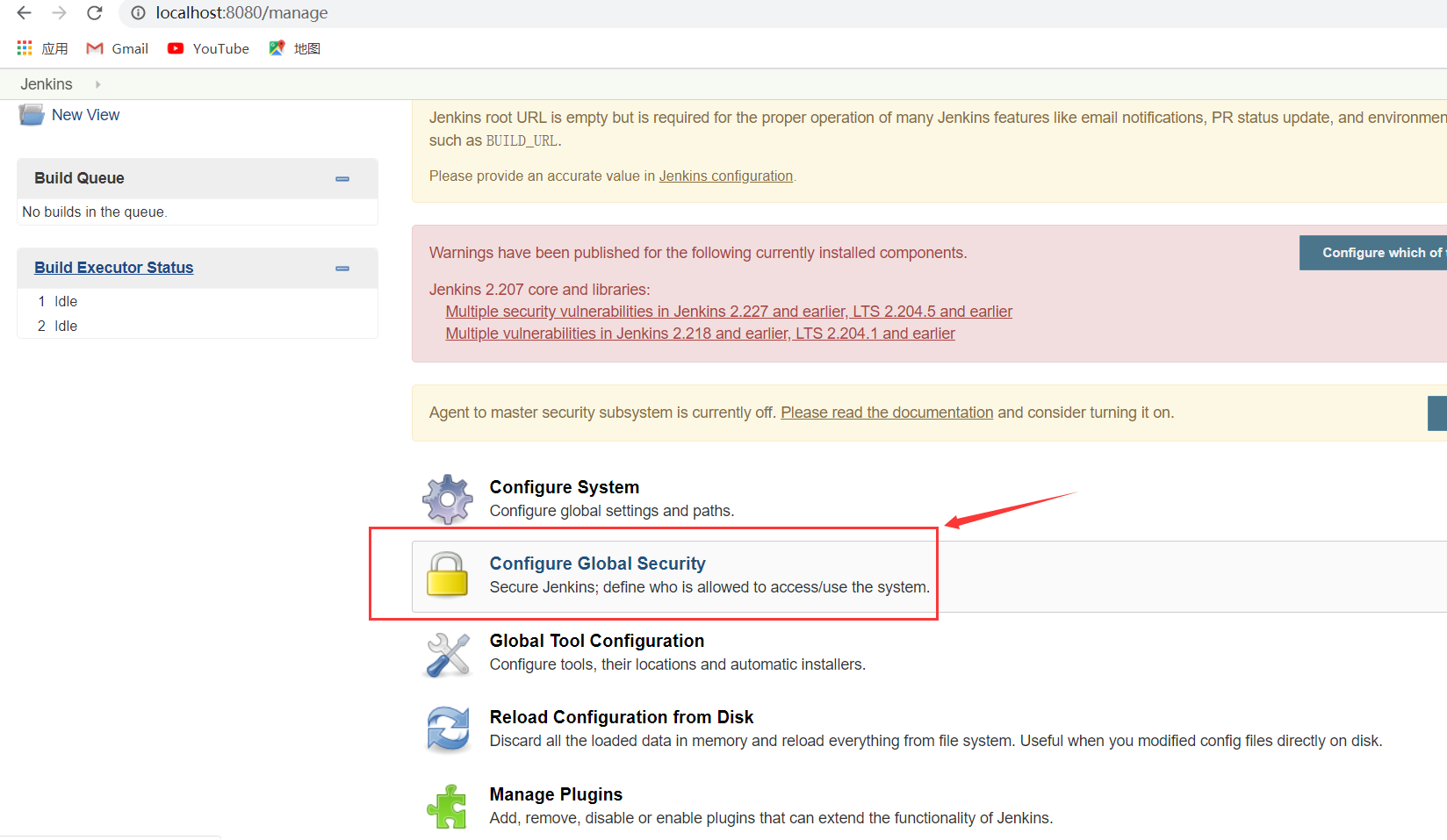Click the New View folder icon
The image size is (1447, 840).
(32, 115)
